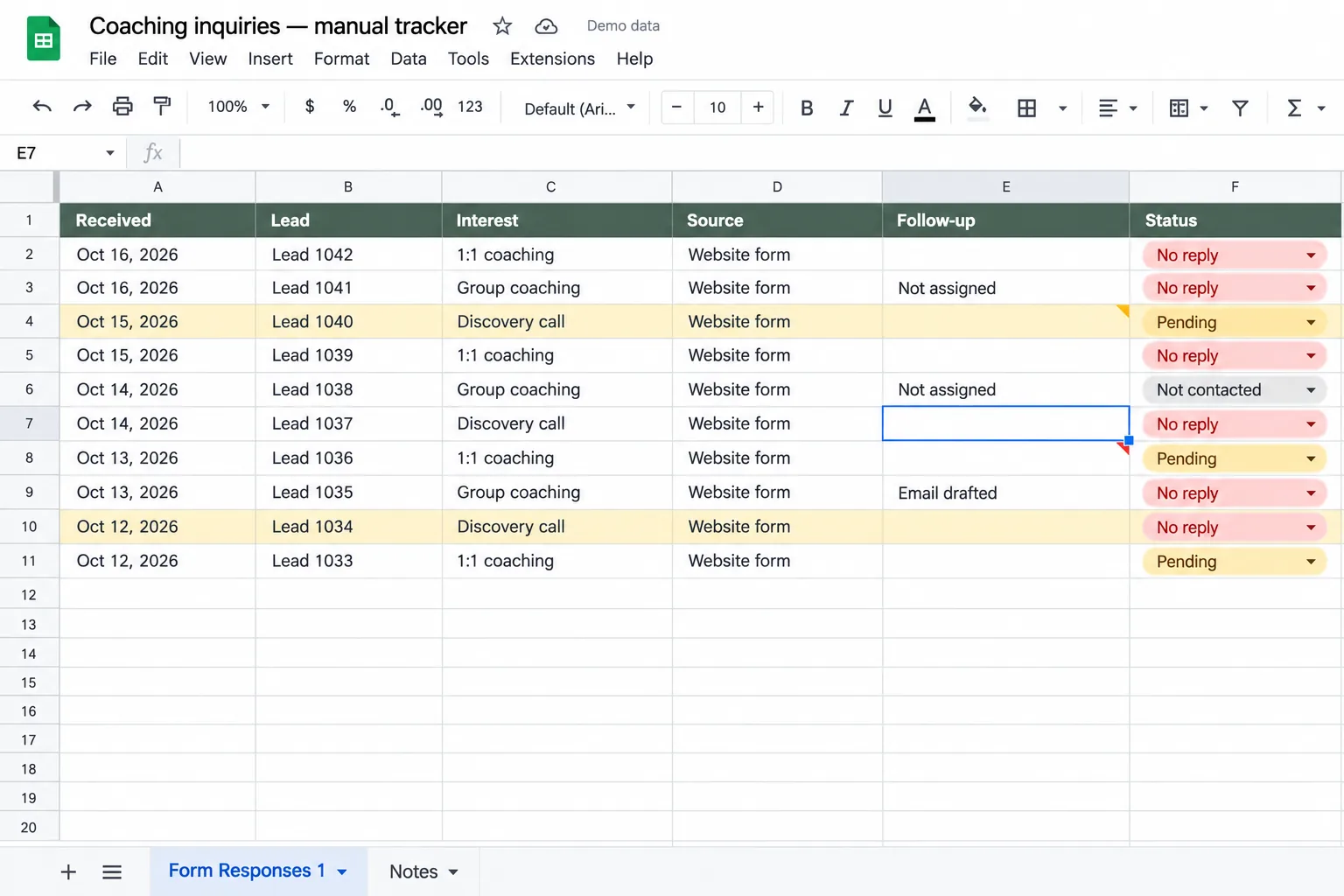Show all sheets list icon
Image resolution: width=1344 pixels, height=896 pixels.
pyautogui.click(x=112, y=871)
